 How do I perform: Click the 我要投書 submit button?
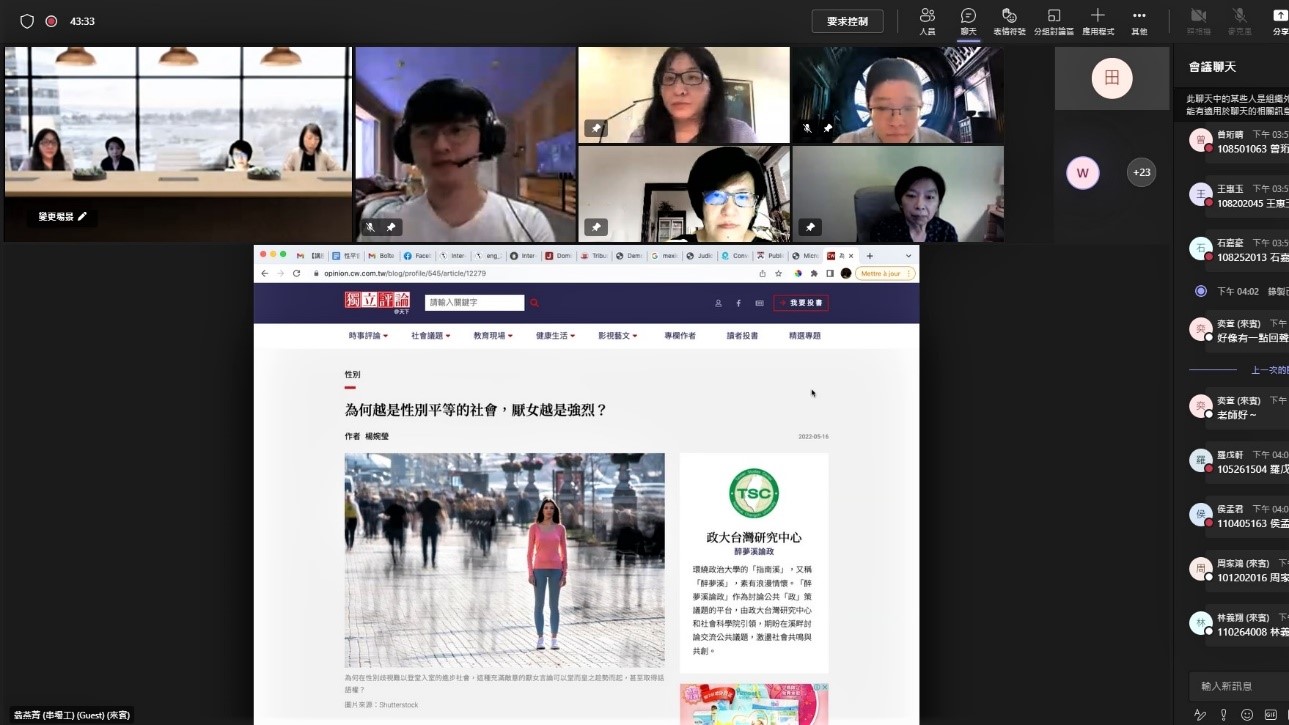click(x=800, y=303)
